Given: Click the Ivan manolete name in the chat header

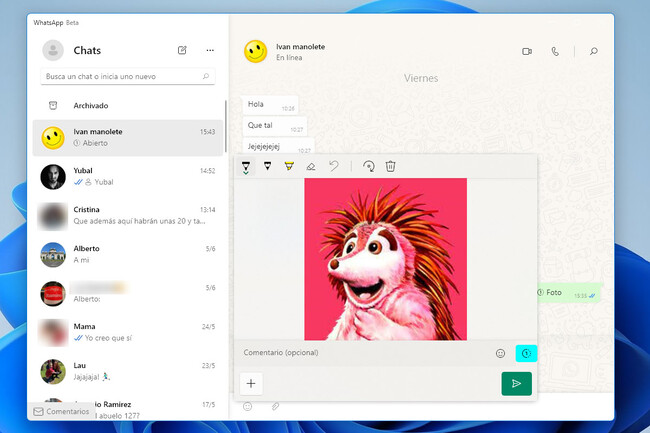Looking at the screenshot, I should (301, 47).
